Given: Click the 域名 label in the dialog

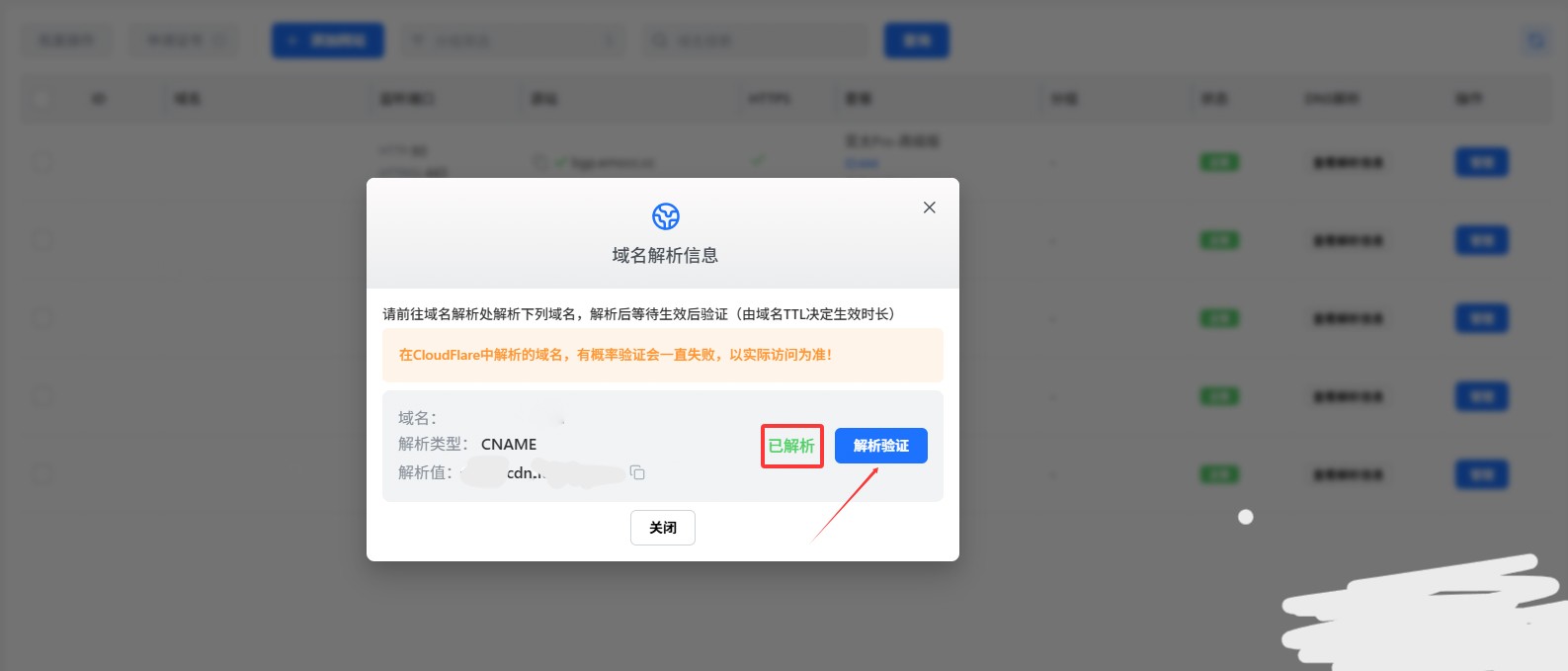Looking at the screenshot, I should [x=417, y=418].
